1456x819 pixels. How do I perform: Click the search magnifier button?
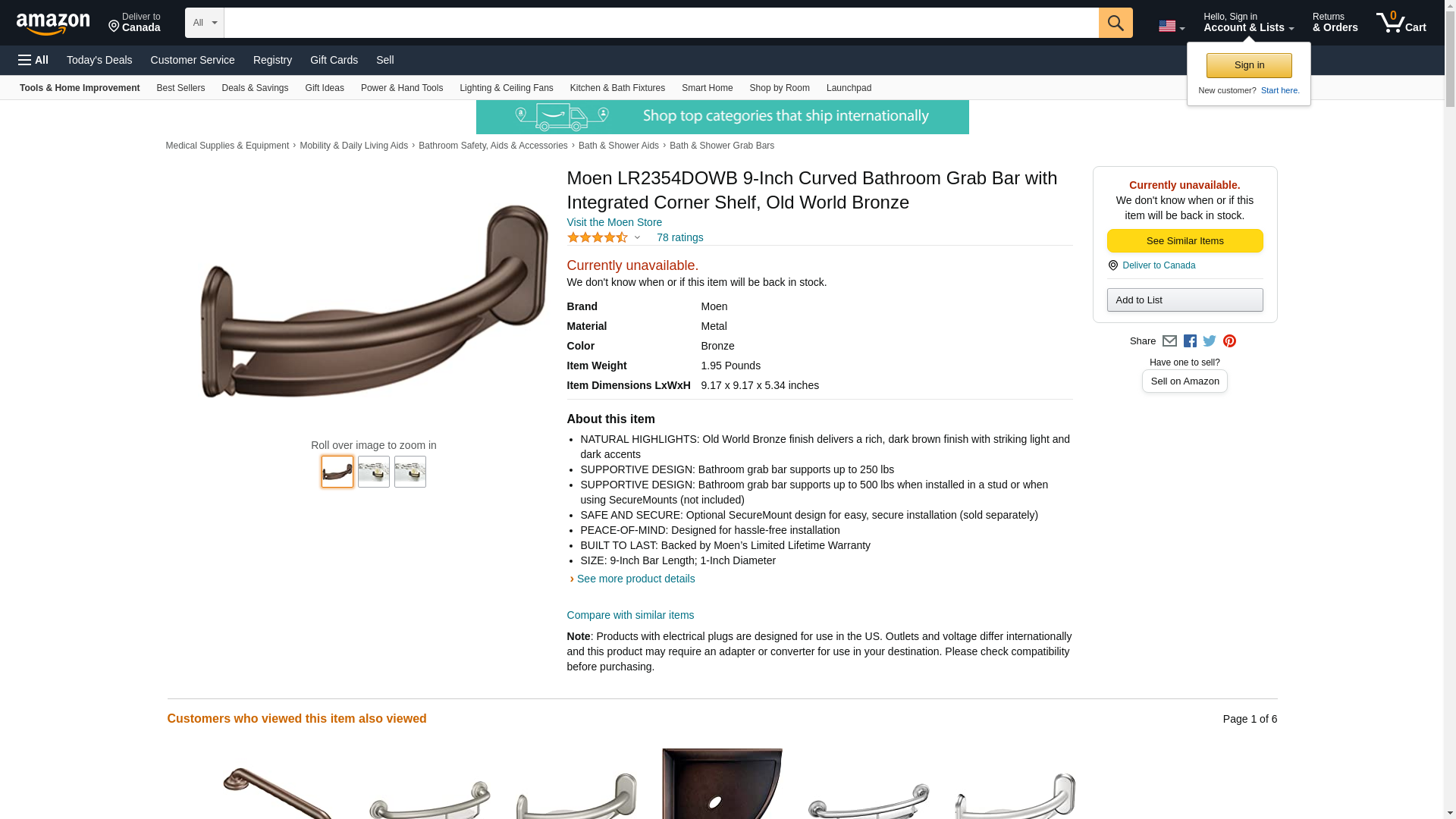(1115, 23)
